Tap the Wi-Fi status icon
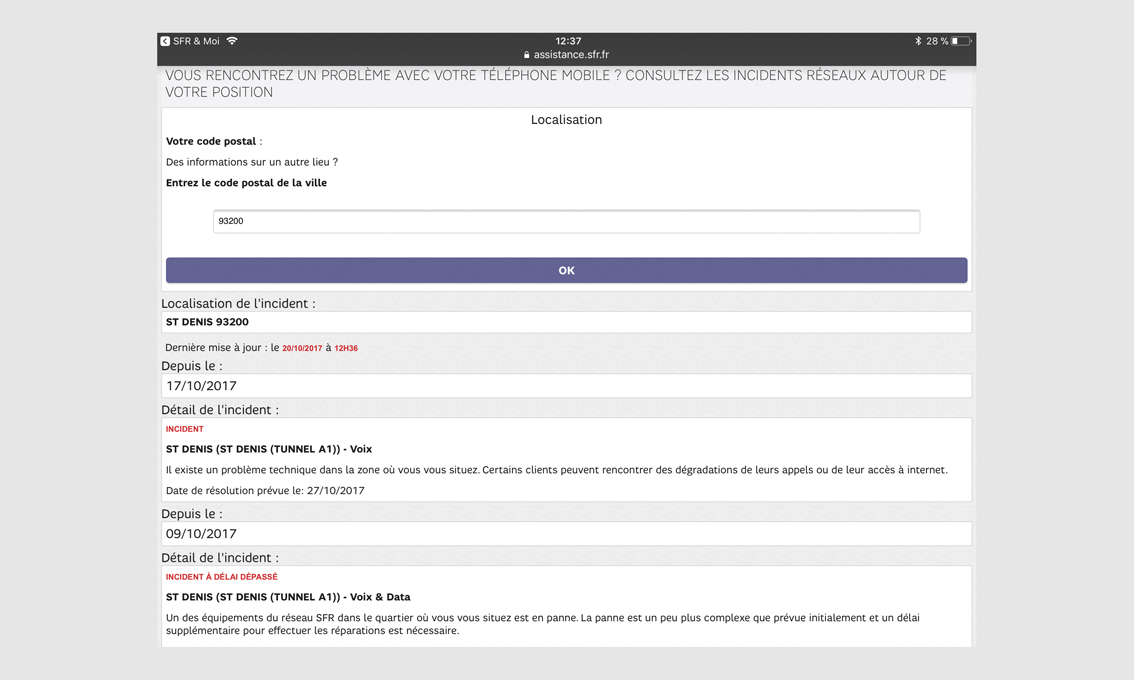The width and height of the screenshot is (1134, 680). click(232, 41)
